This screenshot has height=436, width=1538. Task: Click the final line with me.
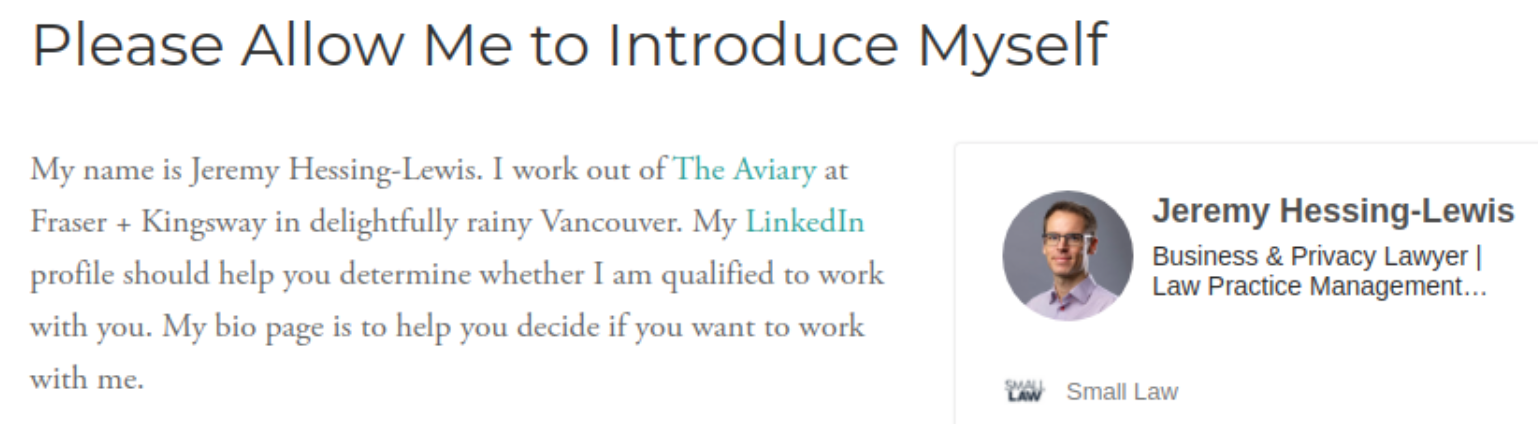pyautogui.click(x=87, y=379)
